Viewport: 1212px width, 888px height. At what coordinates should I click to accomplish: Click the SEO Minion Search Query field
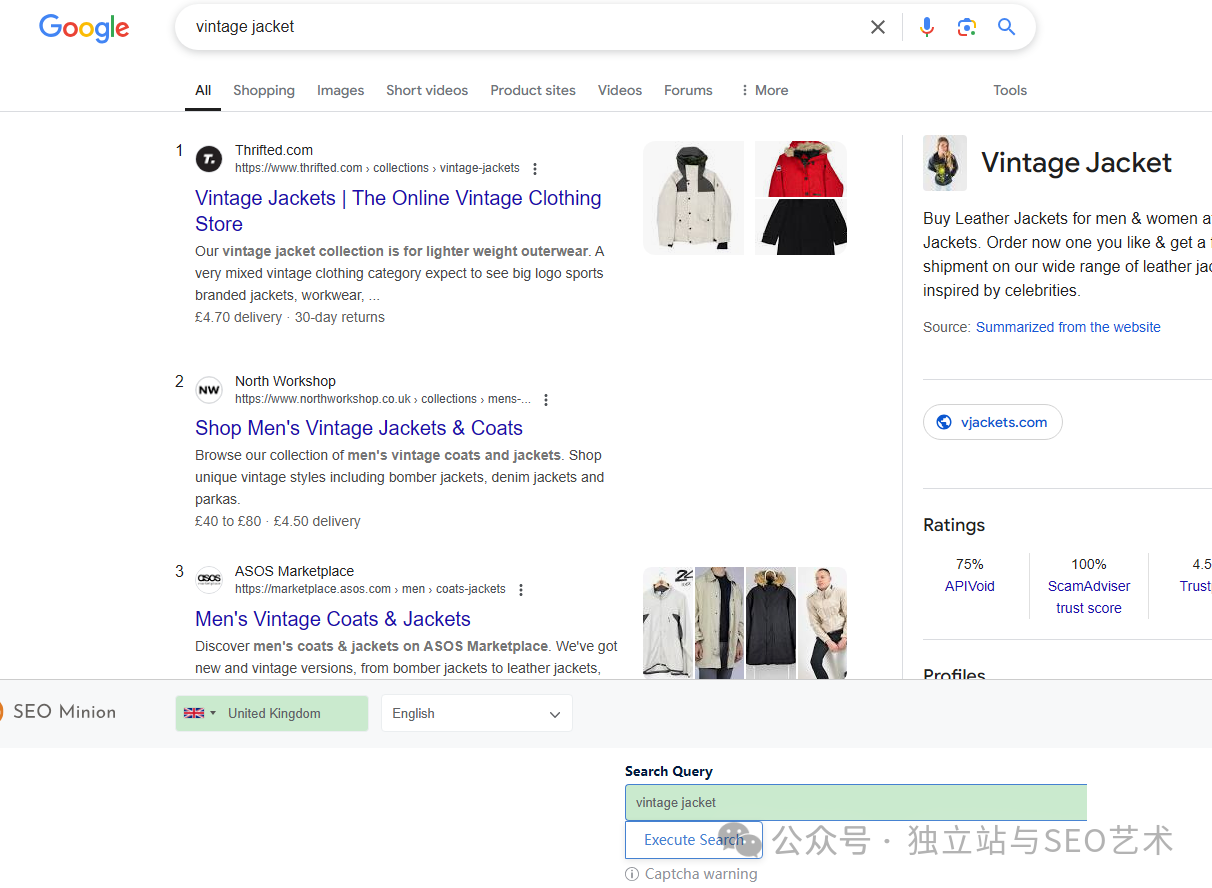[x=856, y=802]
